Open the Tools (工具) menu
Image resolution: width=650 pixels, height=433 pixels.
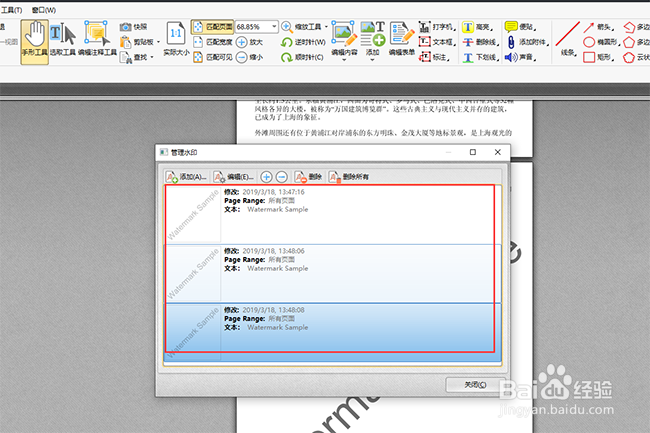11,10
